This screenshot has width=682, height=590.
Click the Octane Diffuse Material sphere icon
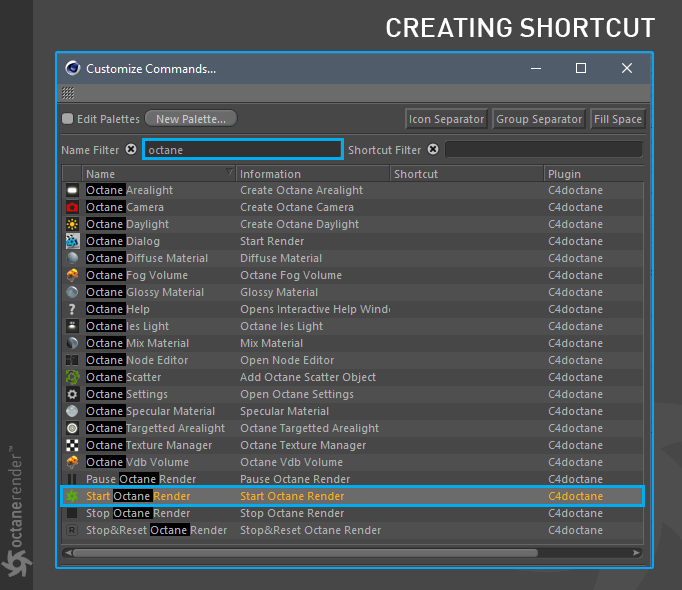click(x=72, y=258)
